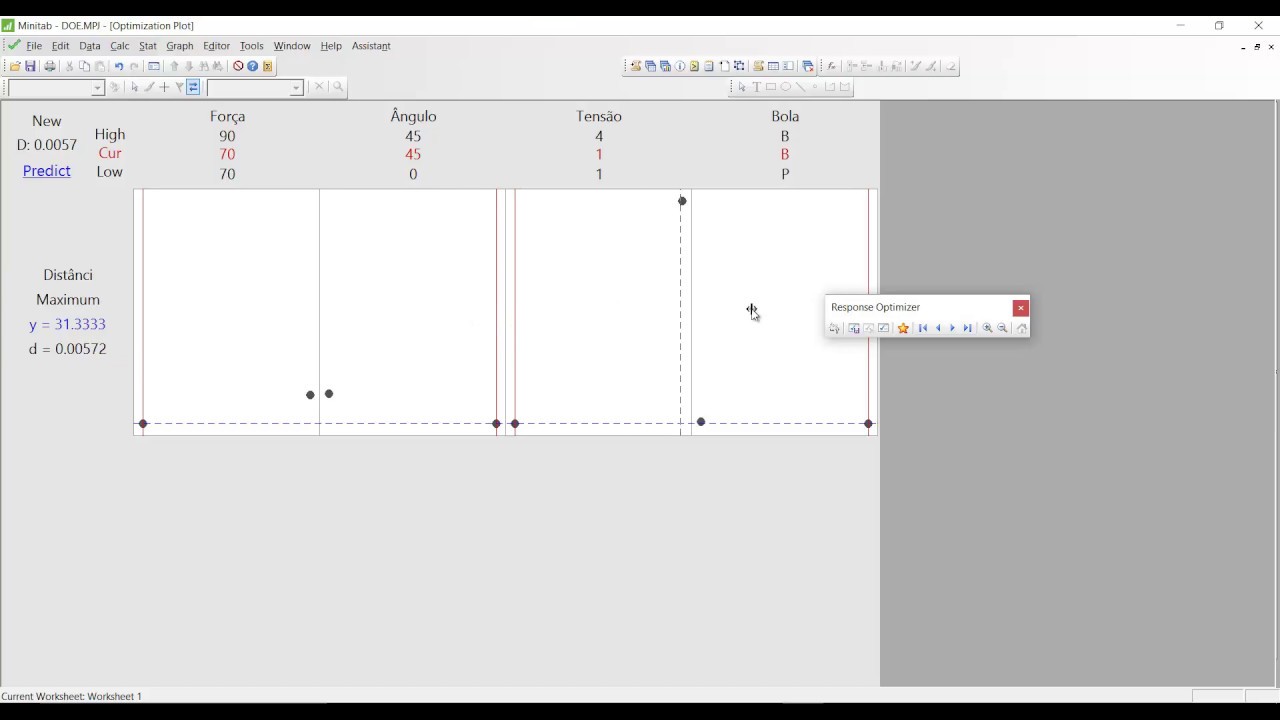Click the red Bola current value B
This screenshot has width=1280, height=720.
click(x=785, y=155)
